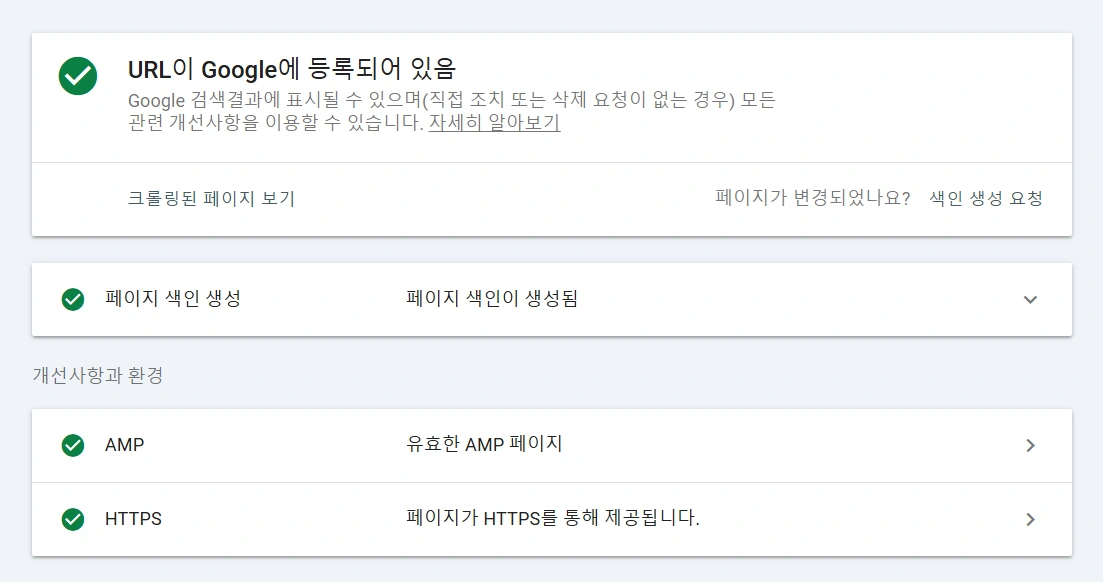Open AMP details via right chevron
The height and width of the screenshot is (582, 1103).
click(1030, 445)
